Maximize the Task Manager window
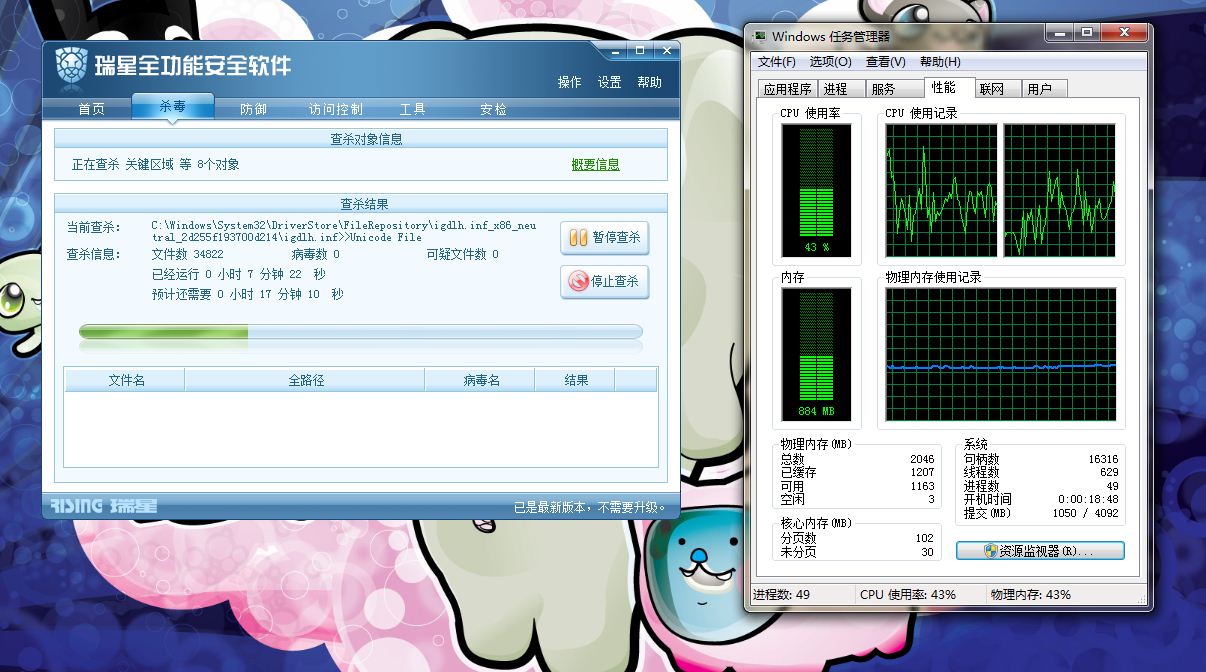1206x672 pixels. pos(1087,33)
